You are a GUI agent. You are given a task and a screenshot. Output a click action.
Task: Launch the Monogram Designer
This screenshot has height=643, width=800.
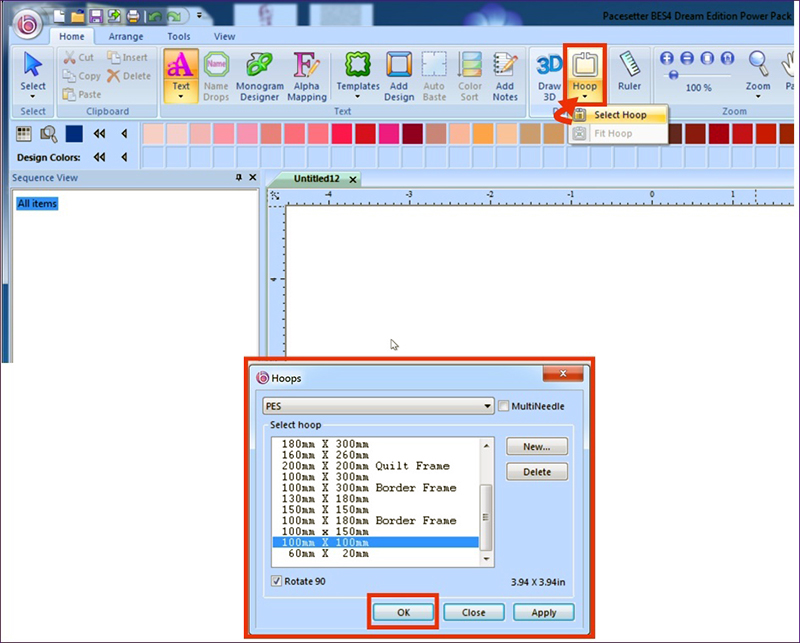259,76
